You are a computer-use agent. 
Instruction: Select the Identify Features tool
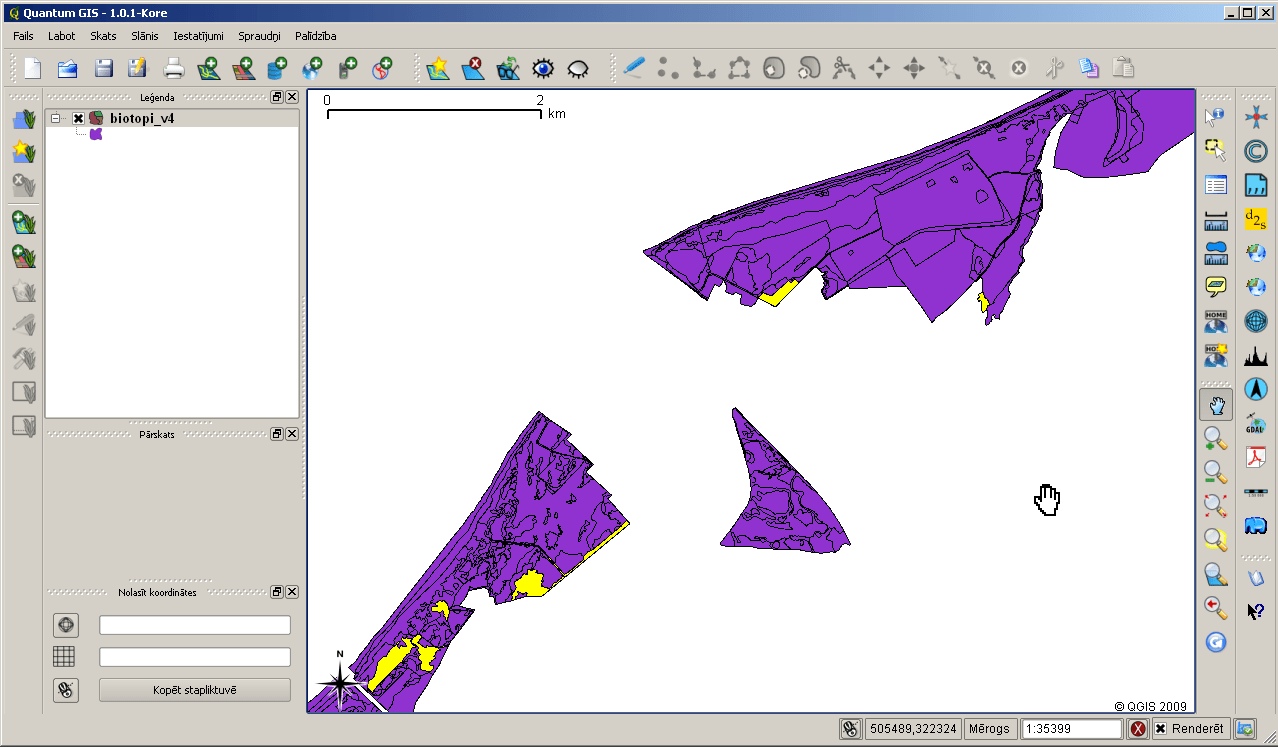1215,117
